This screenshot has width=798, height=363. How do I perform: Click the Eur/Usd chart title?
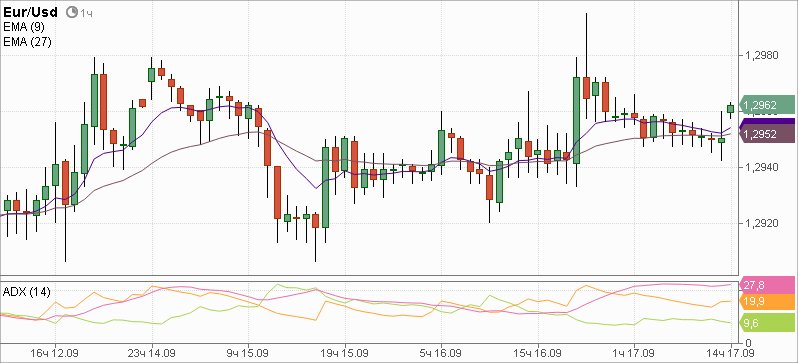point(31,12)
